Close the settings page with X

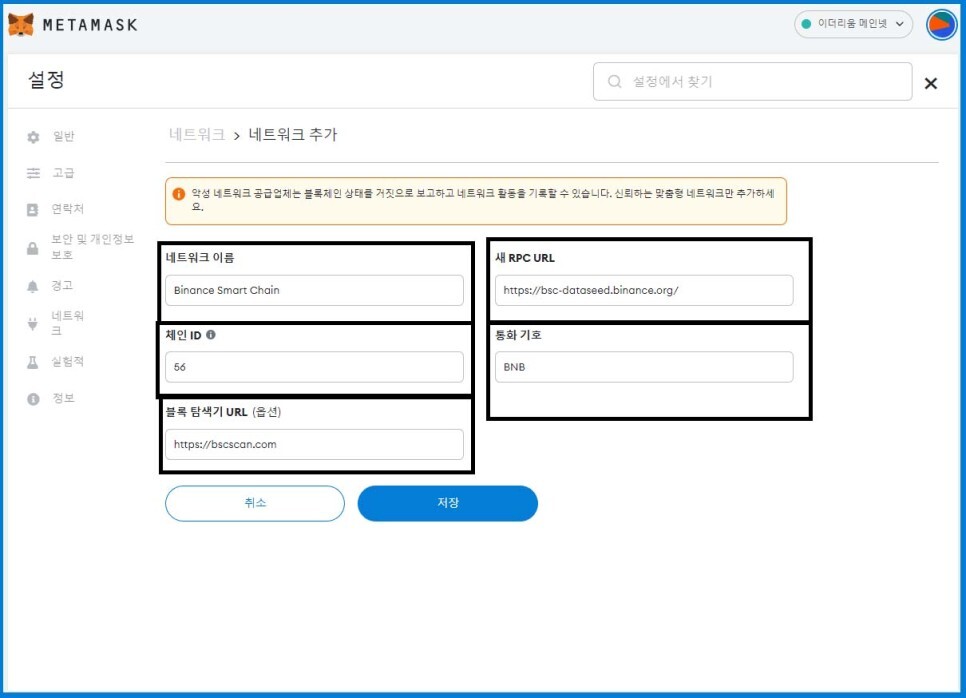tap(930, 83)
